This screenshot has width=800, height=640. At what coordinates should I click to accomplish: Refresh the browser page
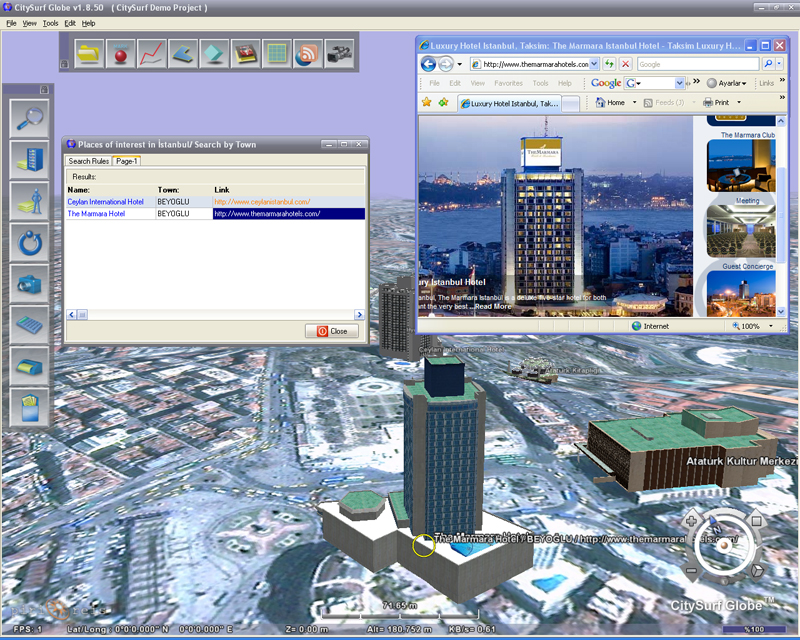click(x=609, y=64)
